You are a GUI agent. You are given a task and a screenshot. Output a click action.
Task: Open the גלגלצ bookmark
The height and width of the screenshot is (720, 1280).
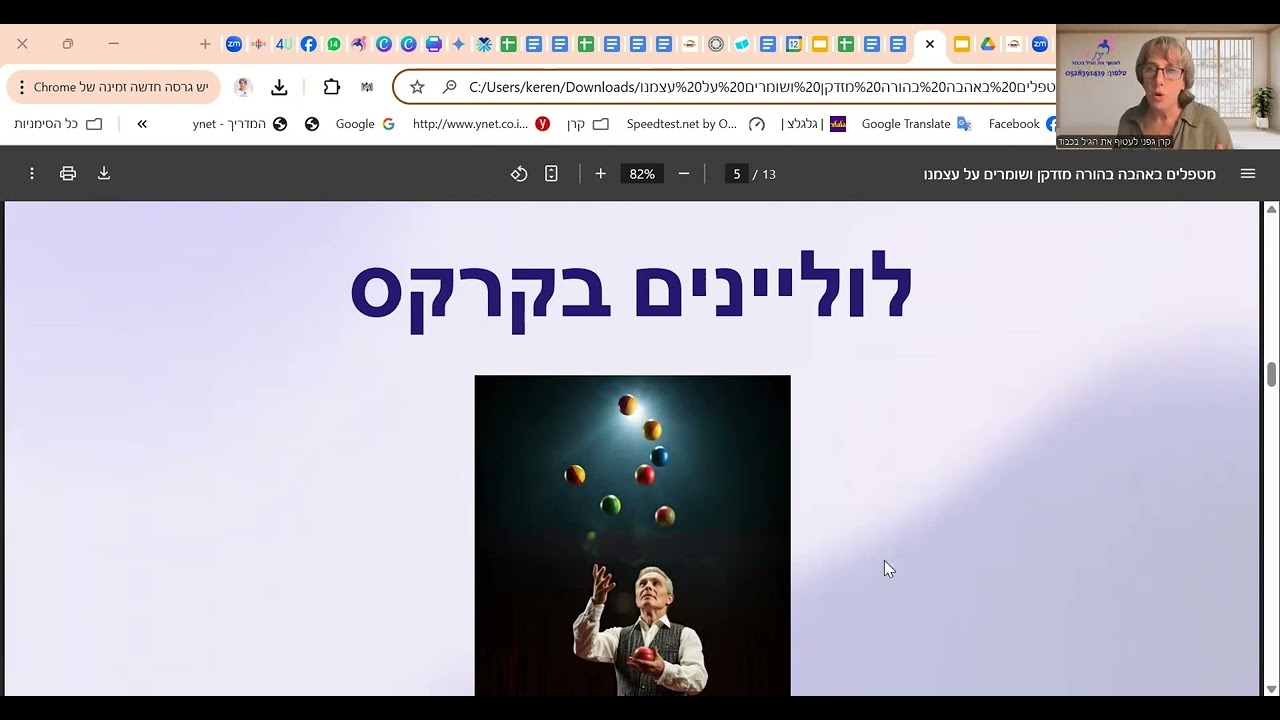(814, 124)
